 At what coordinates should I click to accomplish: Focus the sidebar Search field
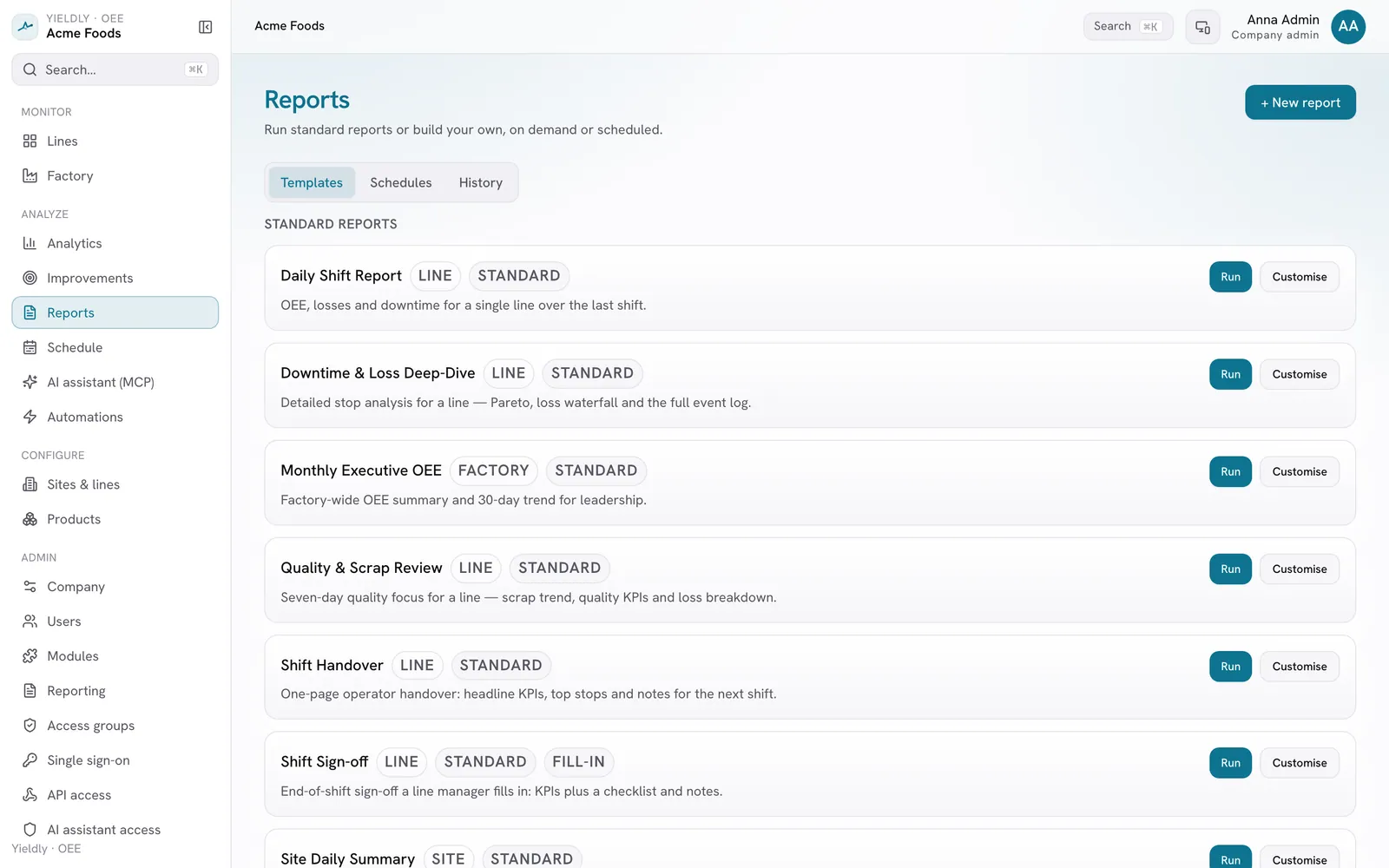(x=115, y=69)
